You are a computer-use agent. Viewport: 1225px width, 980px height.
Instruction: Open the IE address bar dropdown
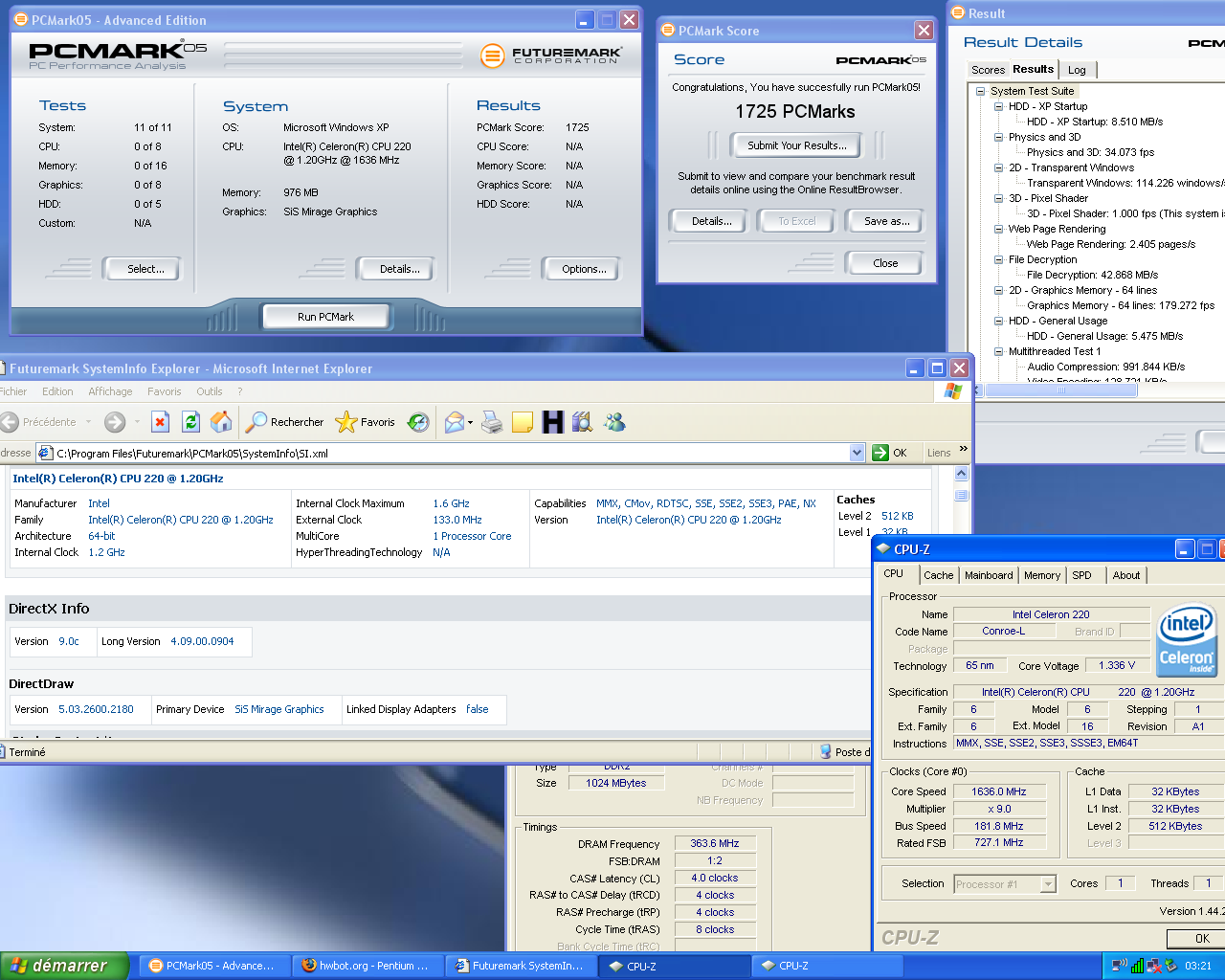pos(857,453)
